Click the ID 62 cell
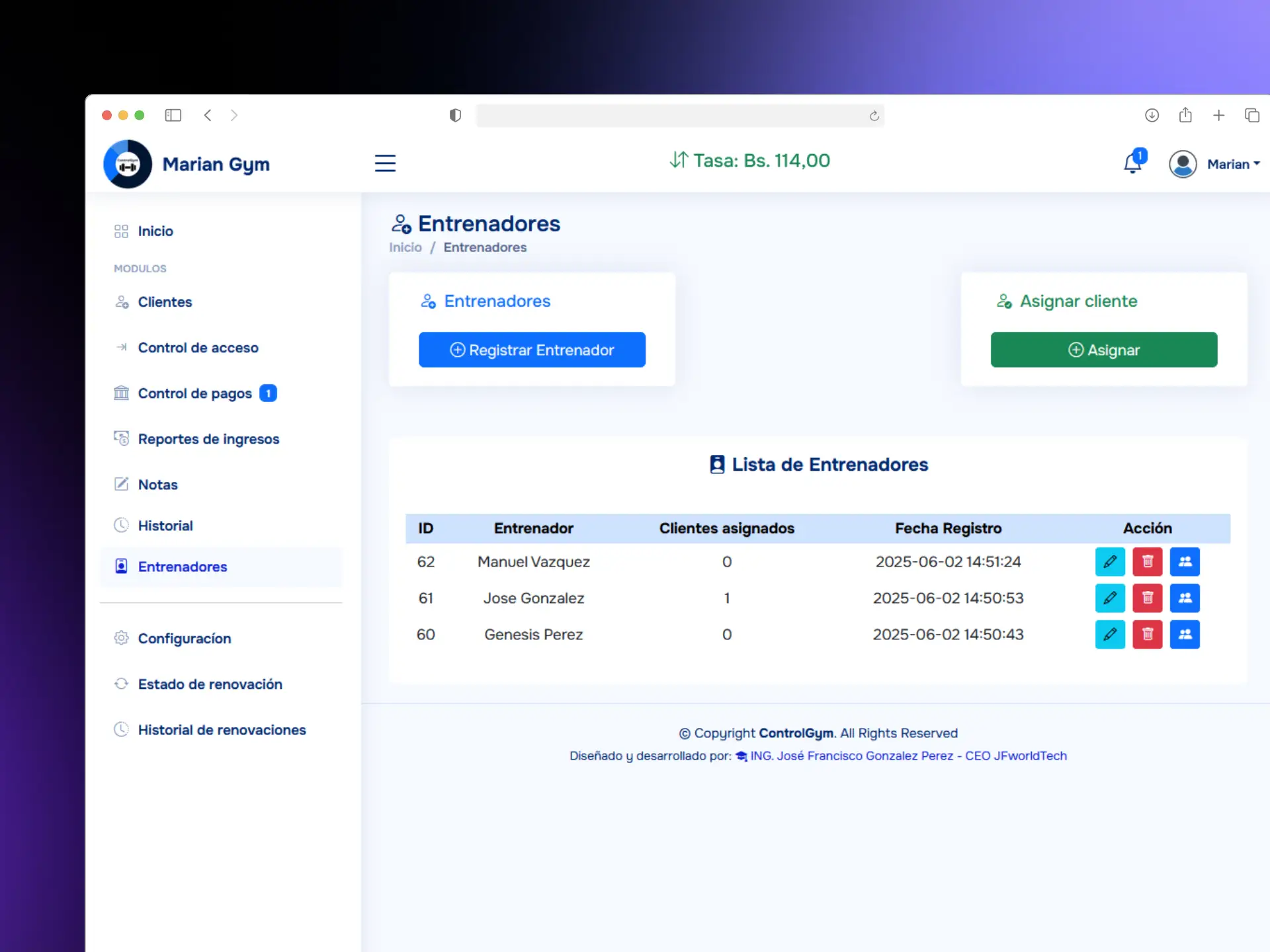Image resolution: width=1270 pixels, height=952 pixels. [425, 562]
